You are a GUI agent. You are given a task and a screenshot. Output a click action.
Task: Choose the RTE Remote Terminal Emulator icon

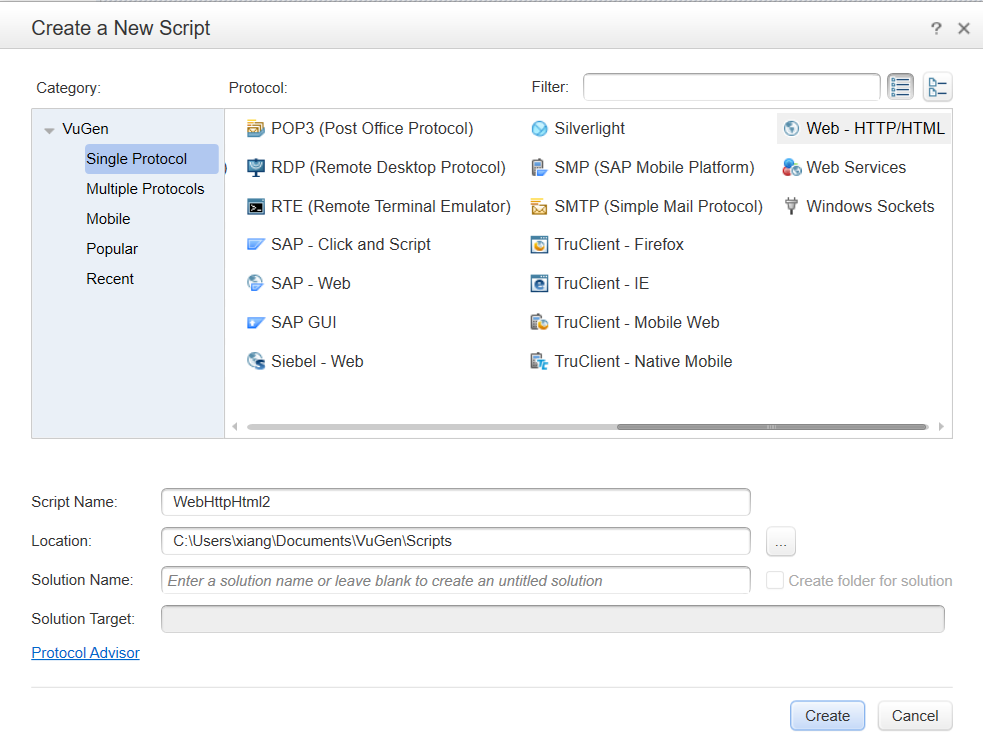tap(255, 206)
